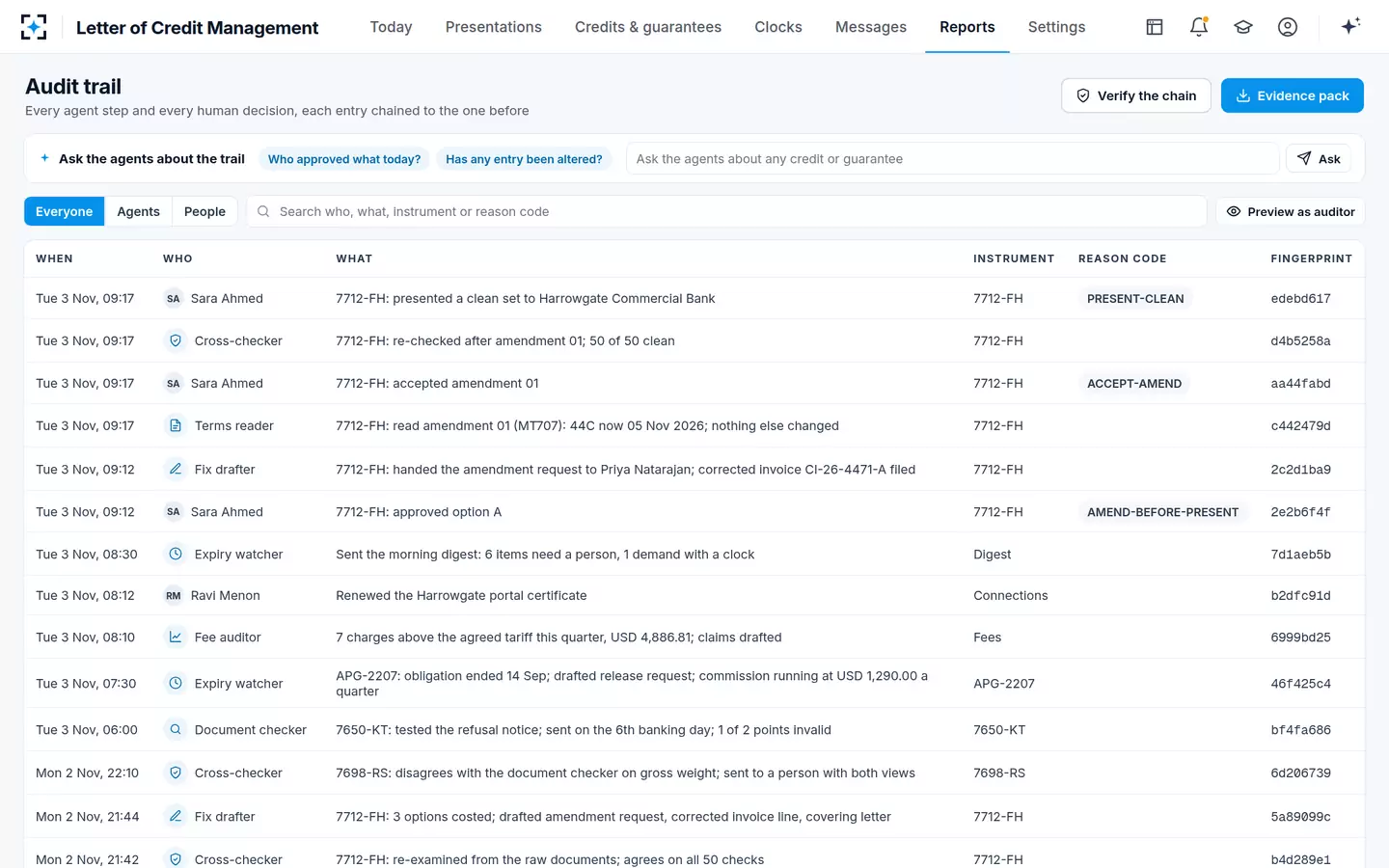Click the ACCEPT-AMEND reason code
1389x868 pixels.
click(1134, 384)
